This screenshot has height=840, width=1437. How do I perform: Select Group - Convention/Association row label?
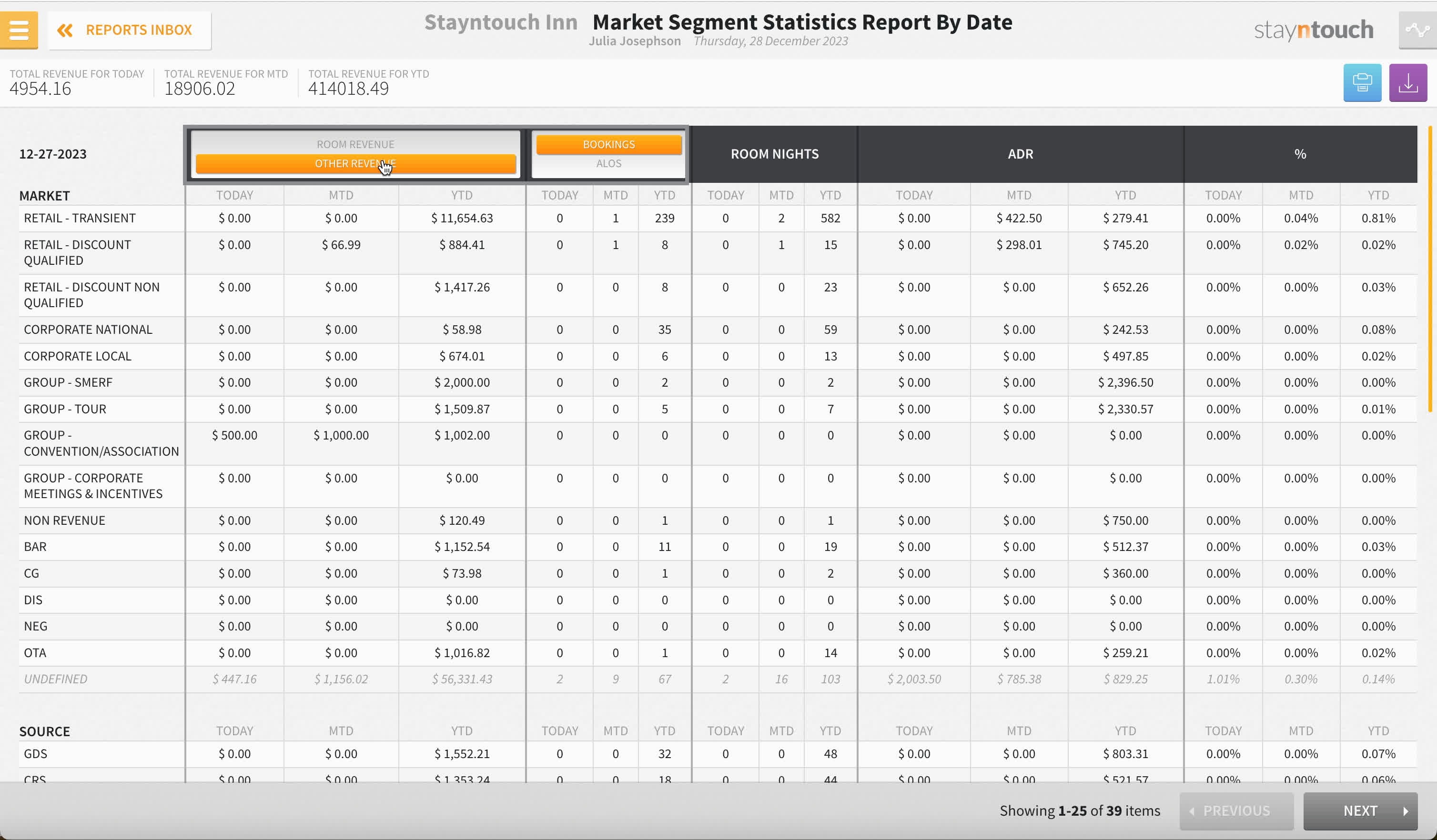(101, 443)
